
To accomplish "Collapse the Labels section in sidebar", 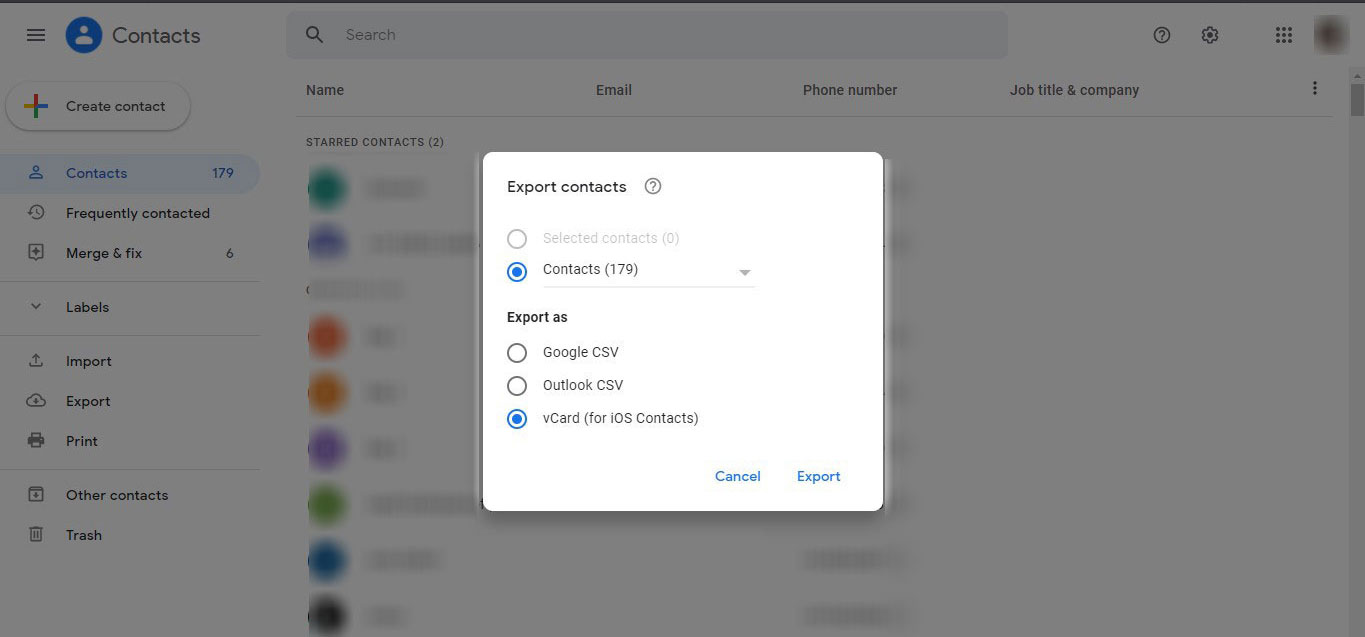I will pos(36,307).
